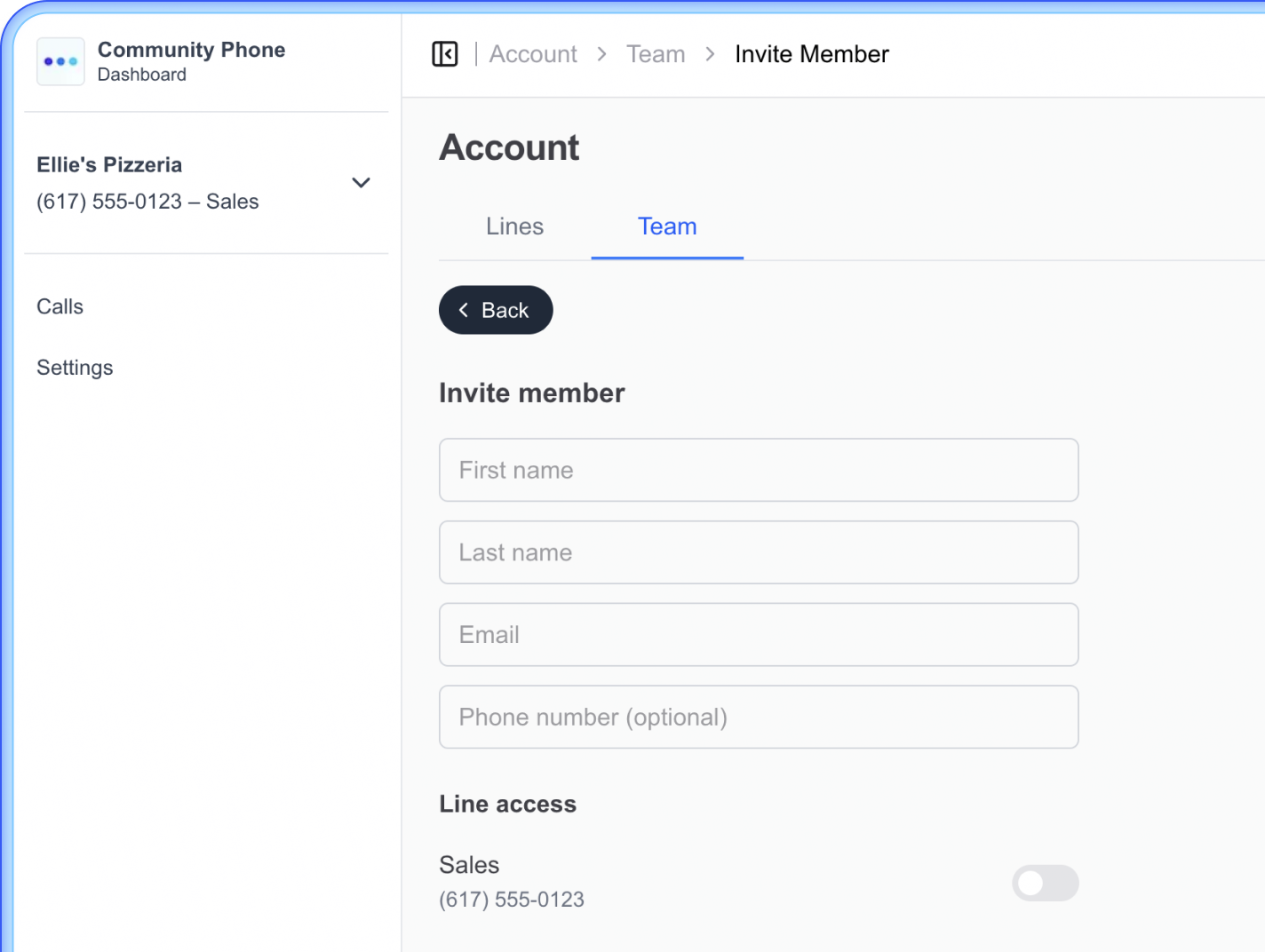1265x952 pixels.
Task: Expand the Ellie's Pizzeria dropdown chevron
Action: pos(361,183)
